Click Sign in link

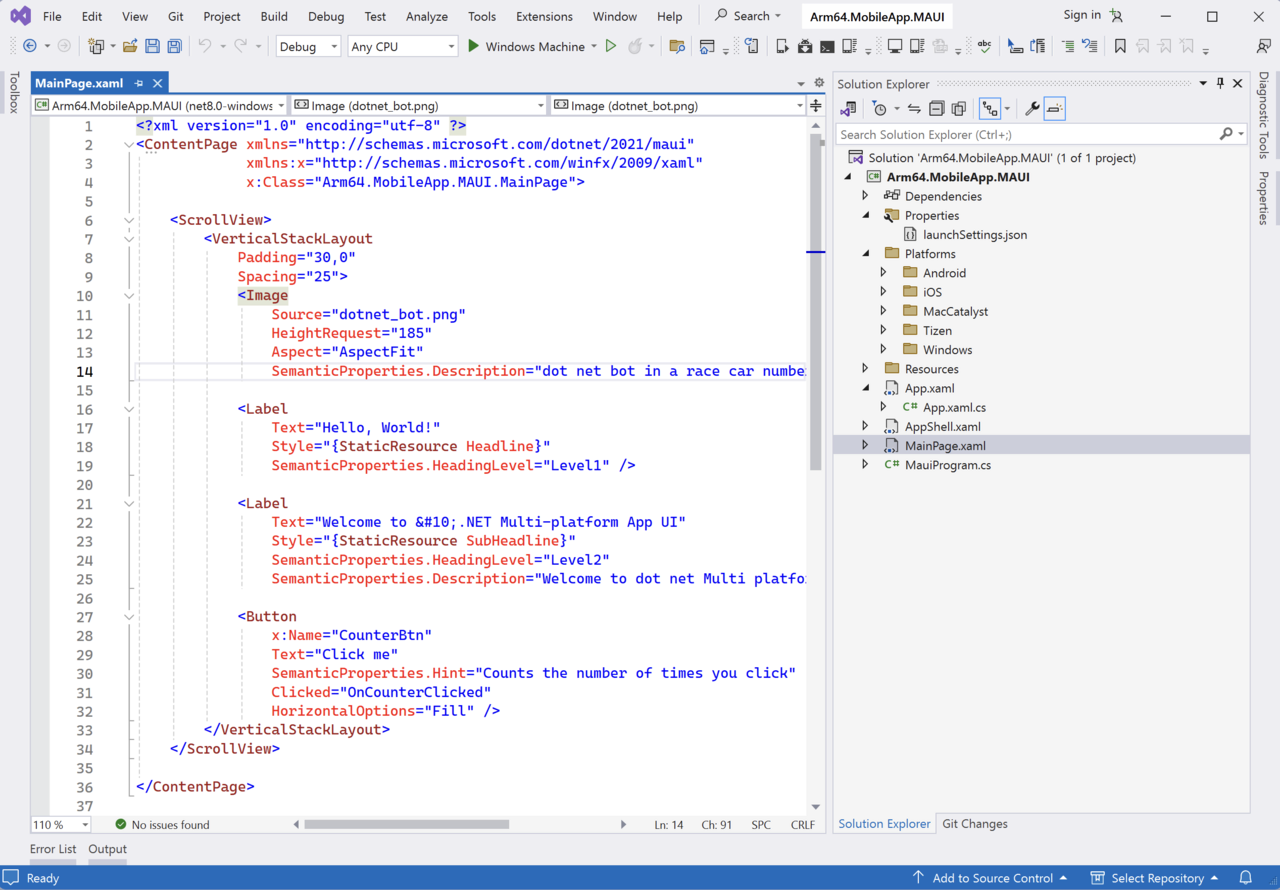point(1081,15)
